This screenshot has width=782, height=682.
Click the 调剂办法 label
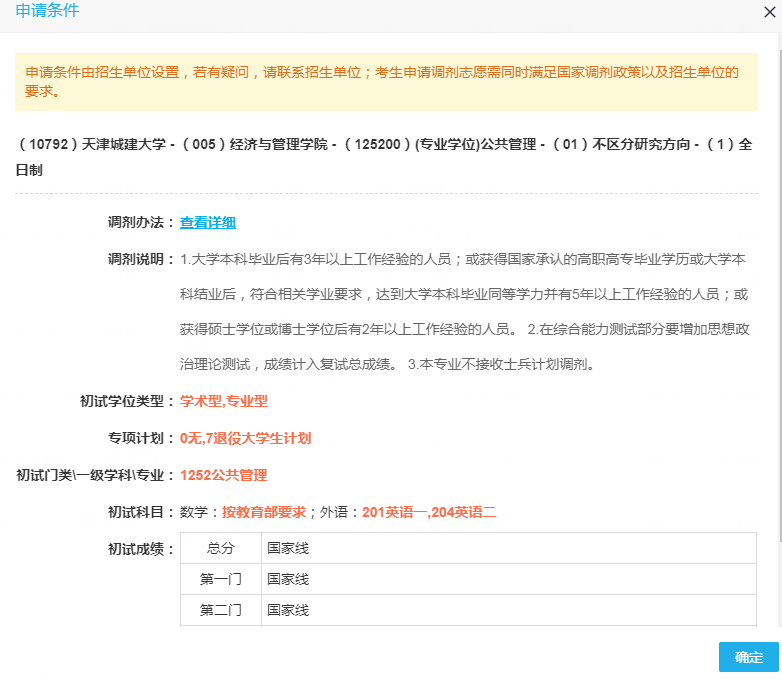tap(140, 223)
